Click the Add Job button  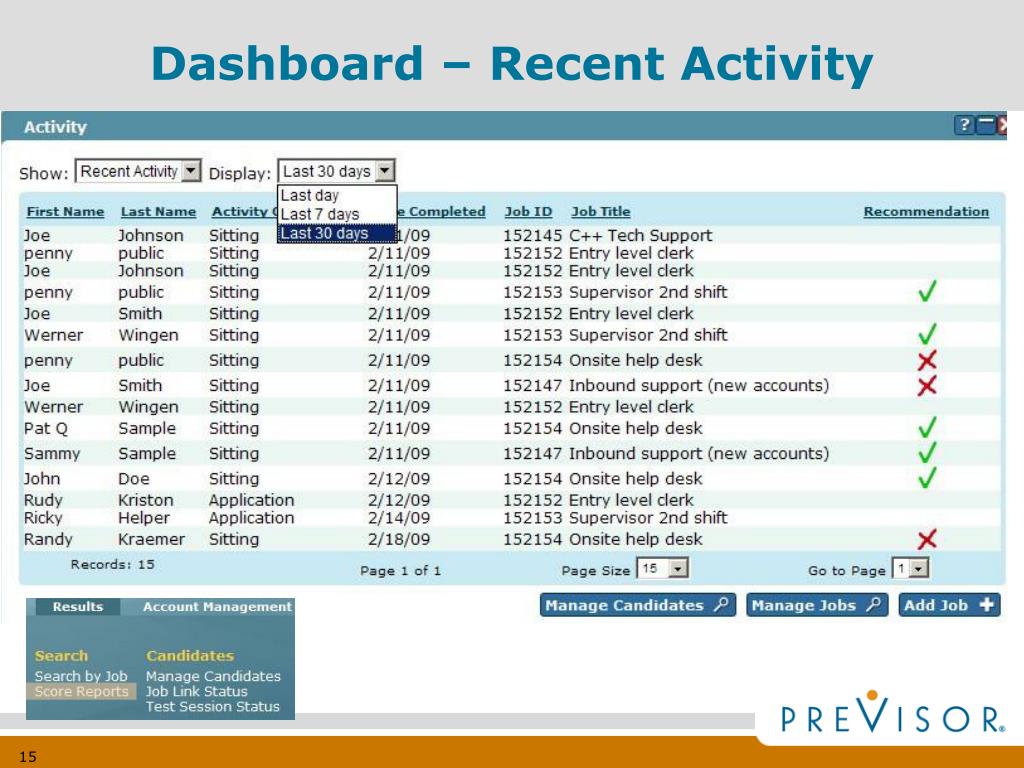(x=949, y=605)
